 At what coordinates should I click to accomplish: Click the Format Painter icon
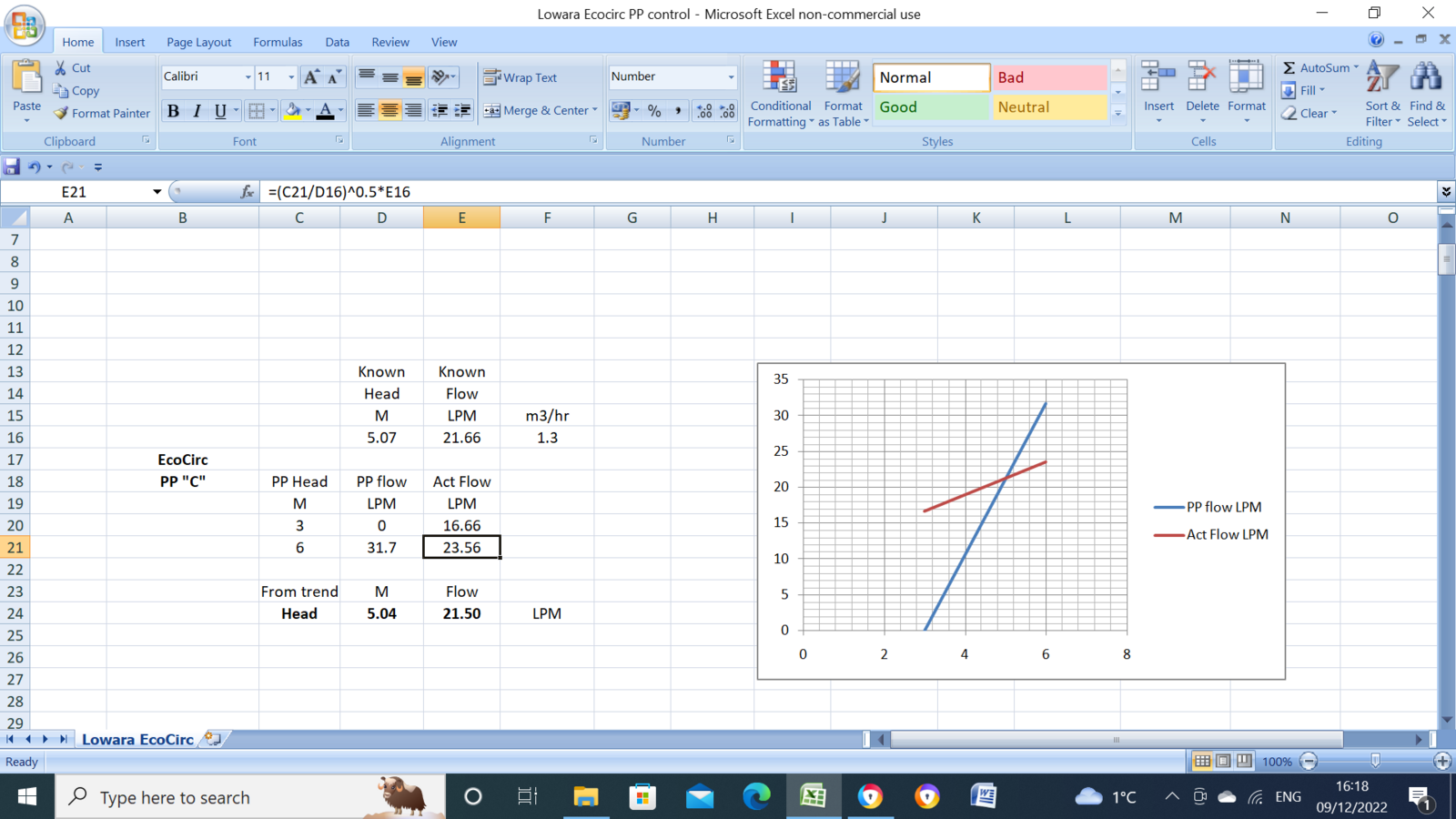coord(62,114)
